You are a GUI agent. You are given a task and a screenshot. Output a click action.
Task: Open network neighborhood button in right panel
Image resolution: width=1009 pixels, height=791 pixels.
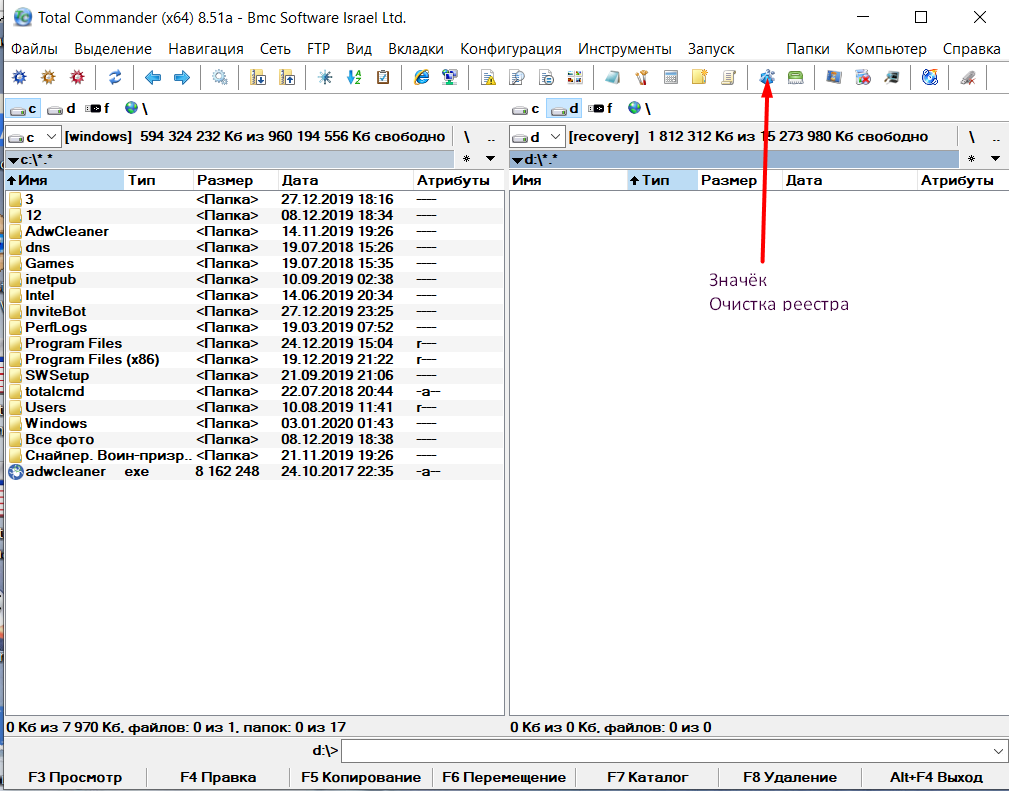click(x=639, y=108)
